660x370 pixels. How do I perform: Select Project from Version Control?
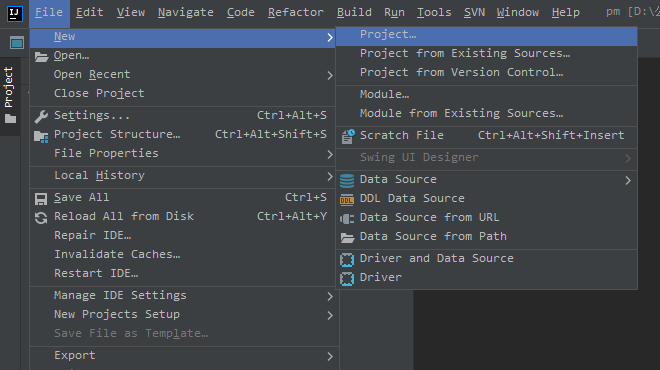461,72
